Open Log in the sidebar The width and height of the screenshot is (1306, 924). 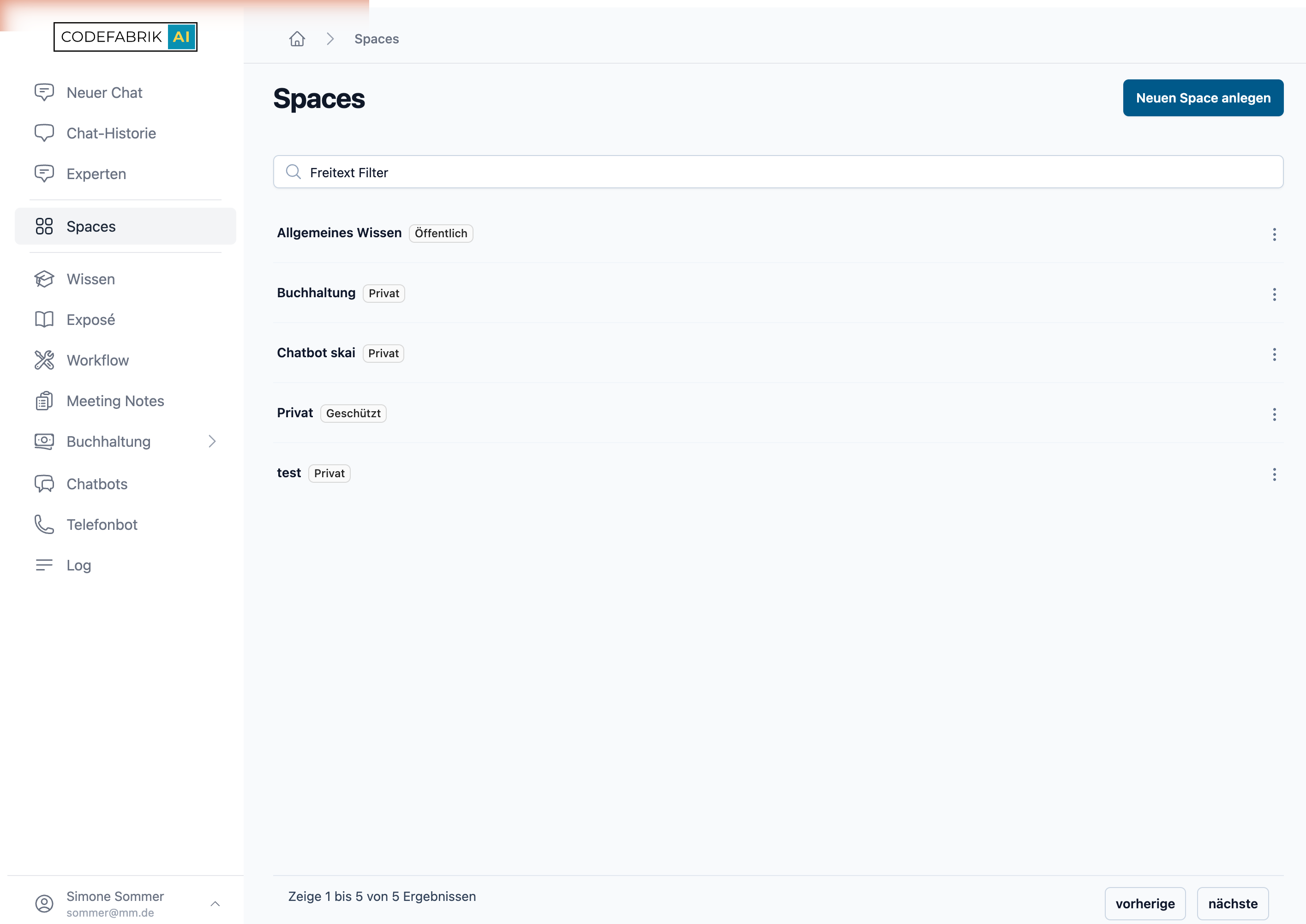125,565
